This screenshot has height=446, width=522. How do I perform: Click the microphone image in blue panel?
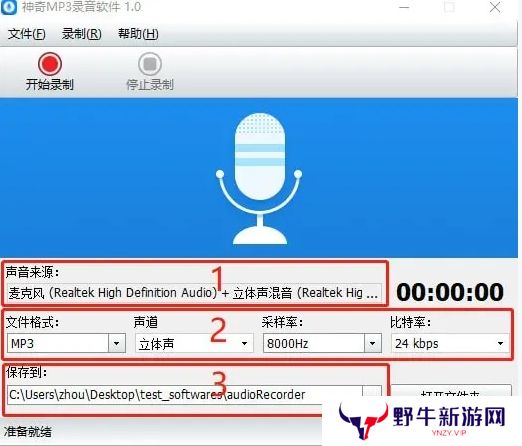(259, 178)
